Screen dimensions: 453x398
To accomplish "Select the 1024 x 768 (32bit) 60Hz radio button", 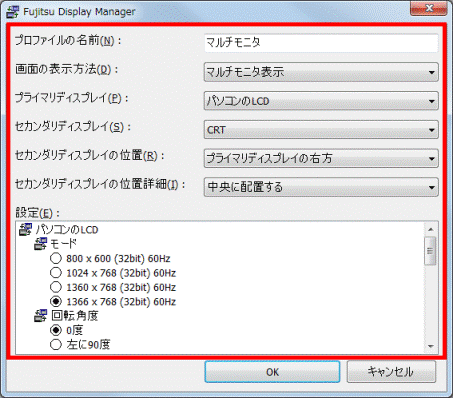I will pyautogui.click(x=56, y=273).
